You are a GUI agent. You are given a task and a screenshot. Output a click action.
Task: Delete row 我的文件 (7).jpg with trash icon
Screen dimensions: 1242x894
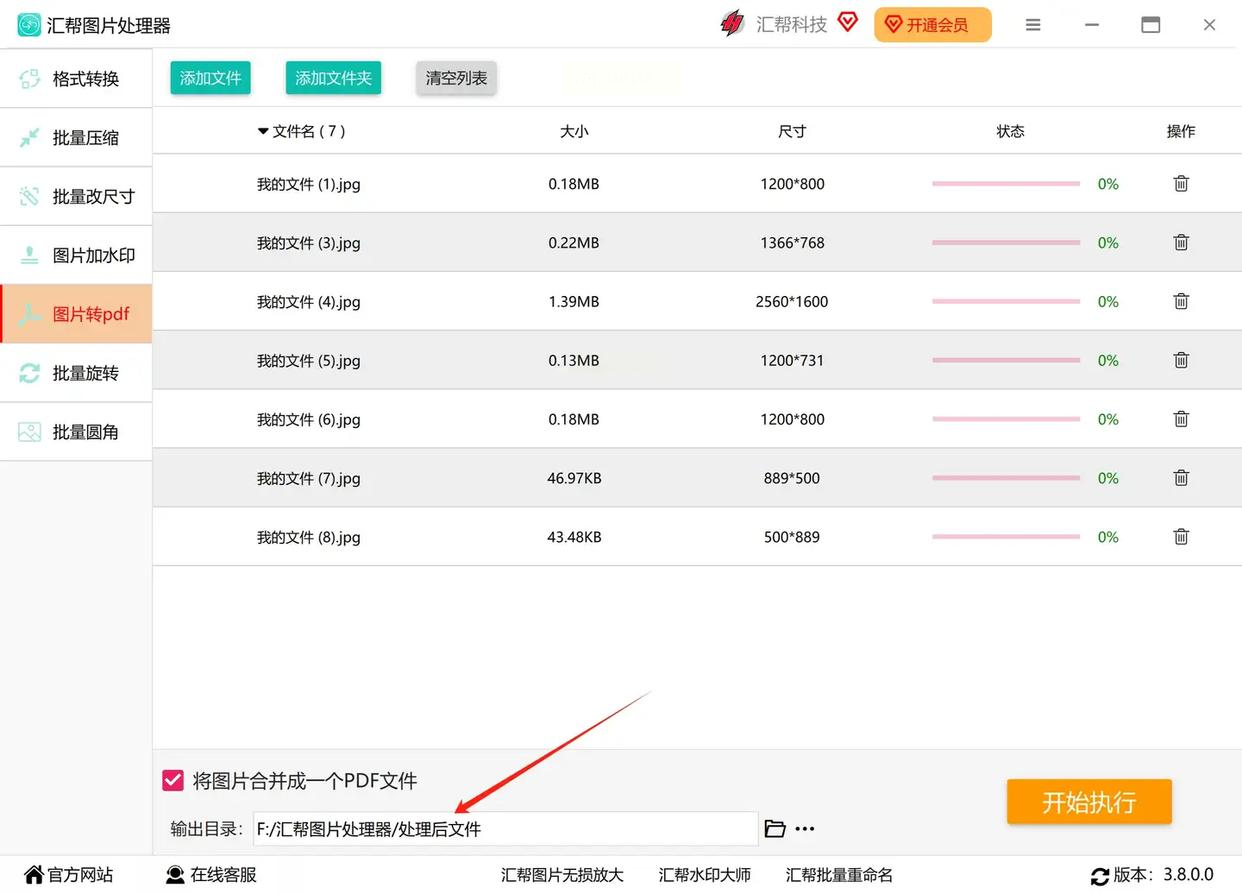tap(1181, 478)
